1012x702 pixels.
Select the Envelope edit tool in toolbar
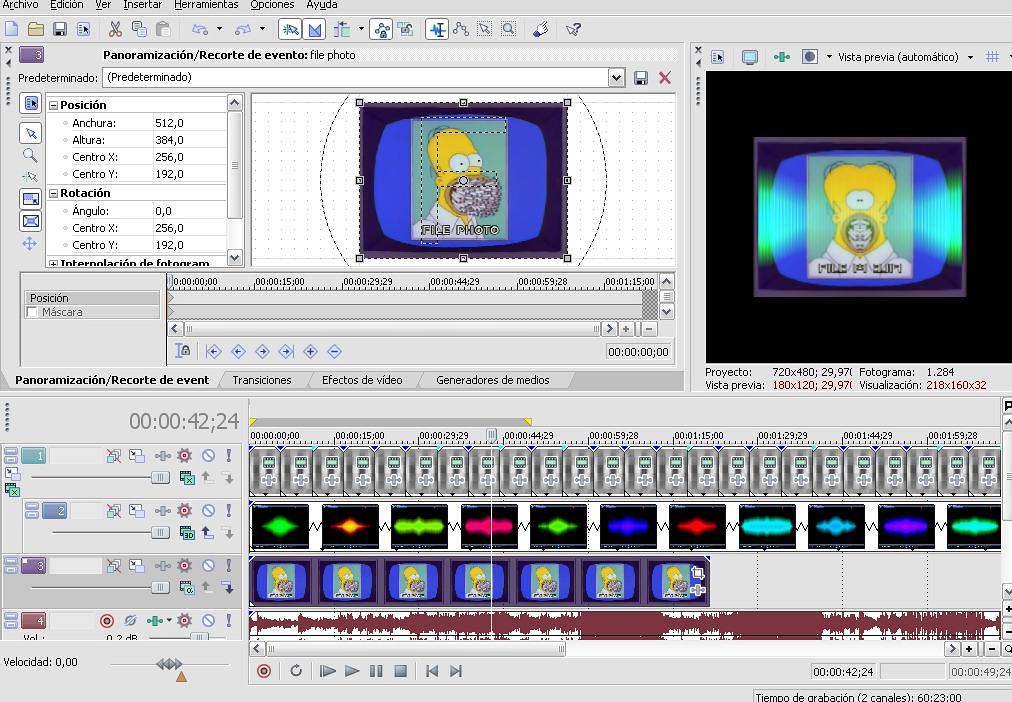461,29
